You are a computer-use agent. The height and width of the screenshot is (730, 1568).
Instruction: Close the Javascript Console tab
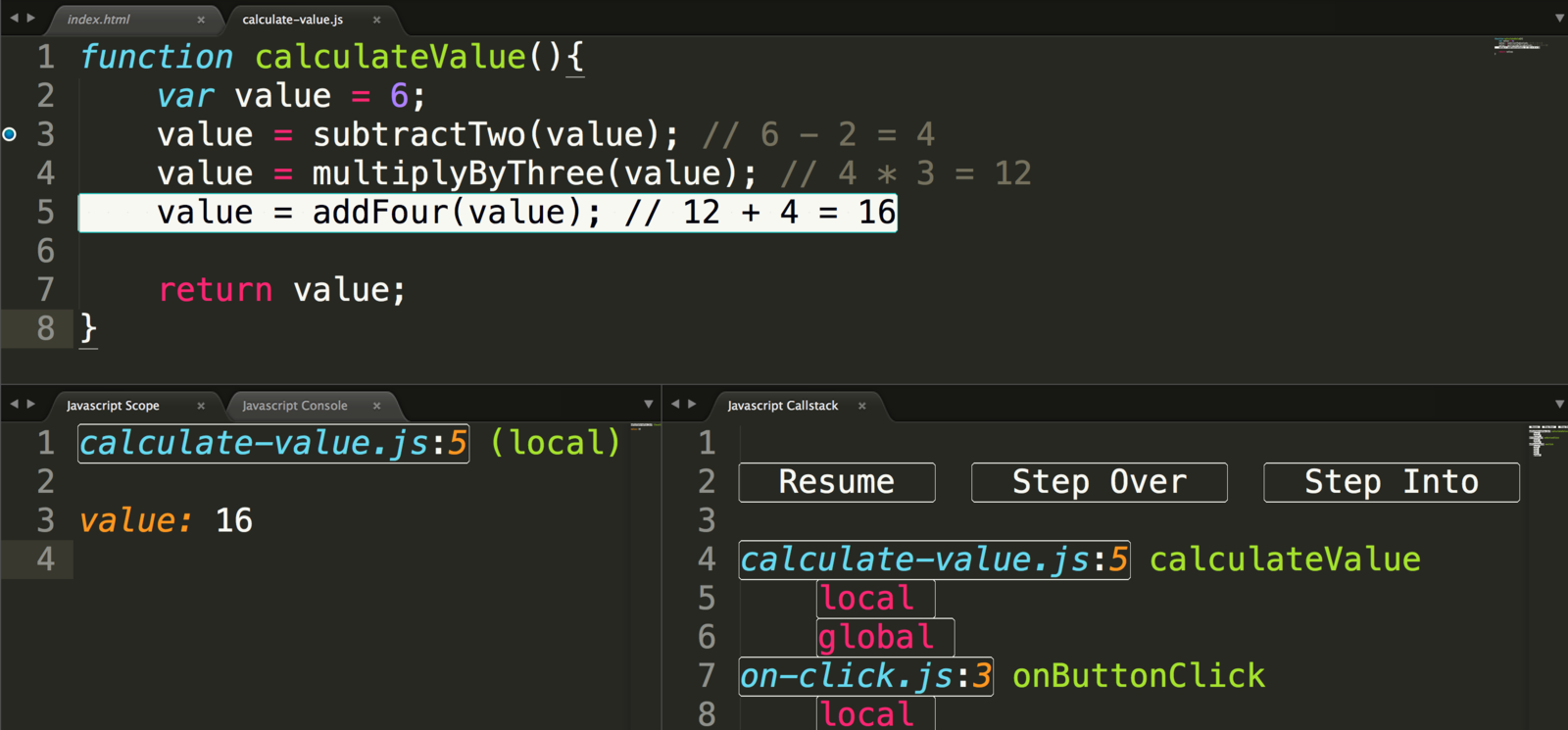pyautogui.click(x=376, y=406)
